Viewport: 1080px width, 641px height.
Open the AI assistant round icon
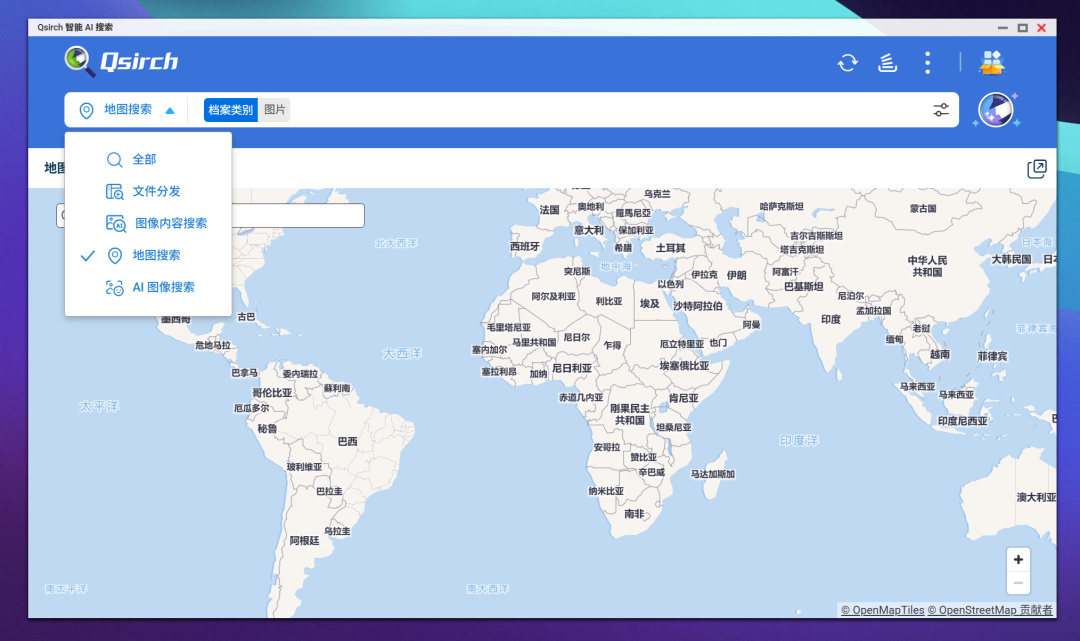coord(996,110)
